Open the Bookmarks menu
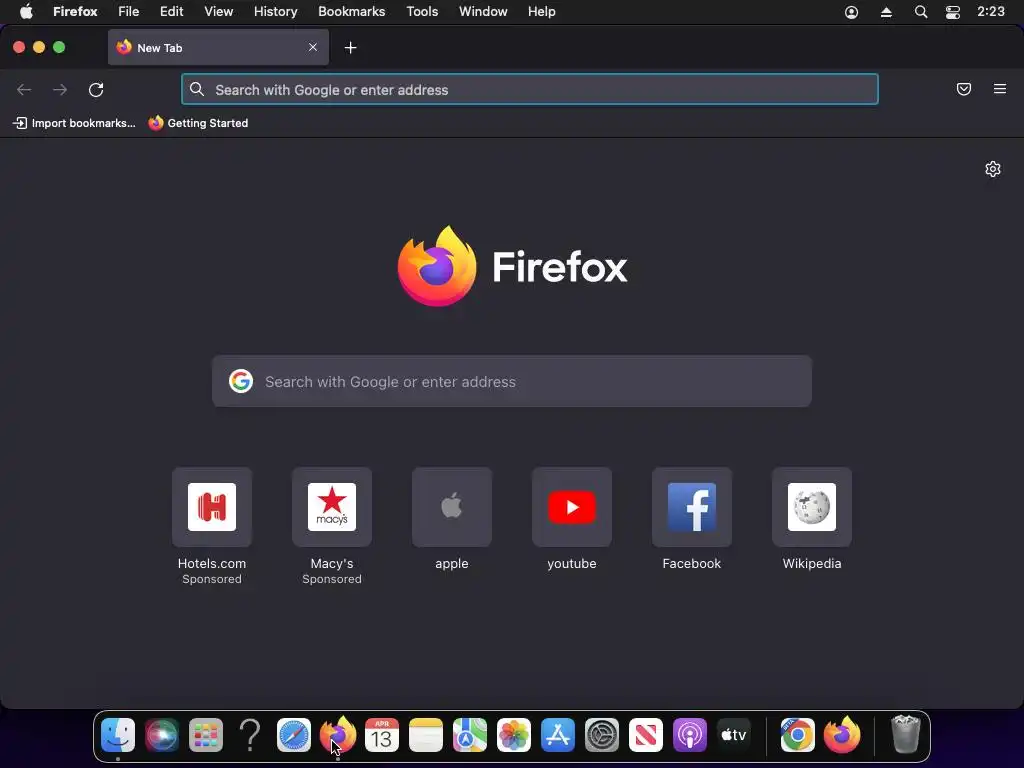1024x768 pixels. click(351, 12)
